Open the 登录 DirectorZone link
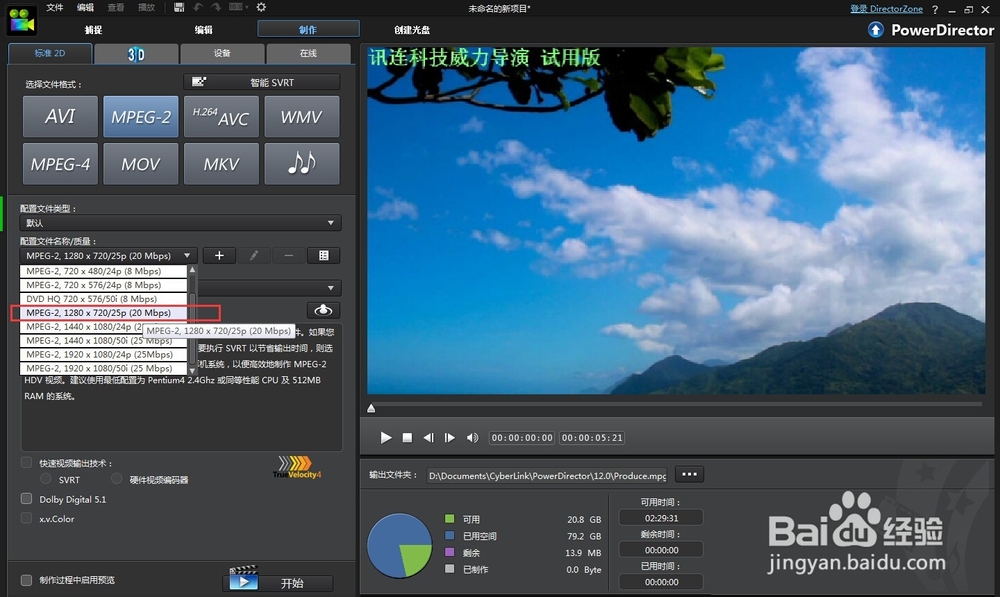The image size is (1000, 597). [x=886, y=9]
